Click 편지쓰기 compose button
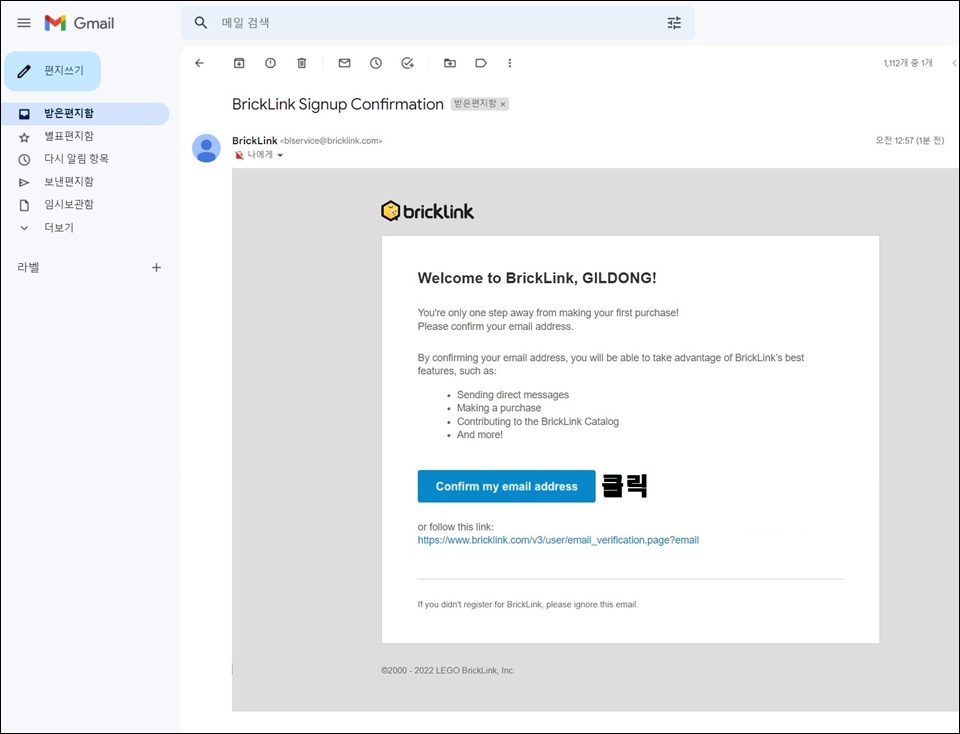 pyautogui.click(x=53, y=71)
